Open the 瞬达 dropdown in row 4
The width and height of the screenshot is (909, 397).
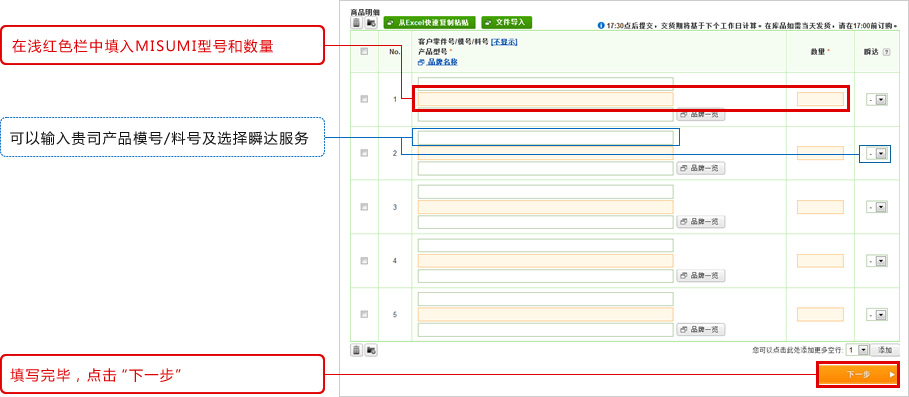click(877, 261)
